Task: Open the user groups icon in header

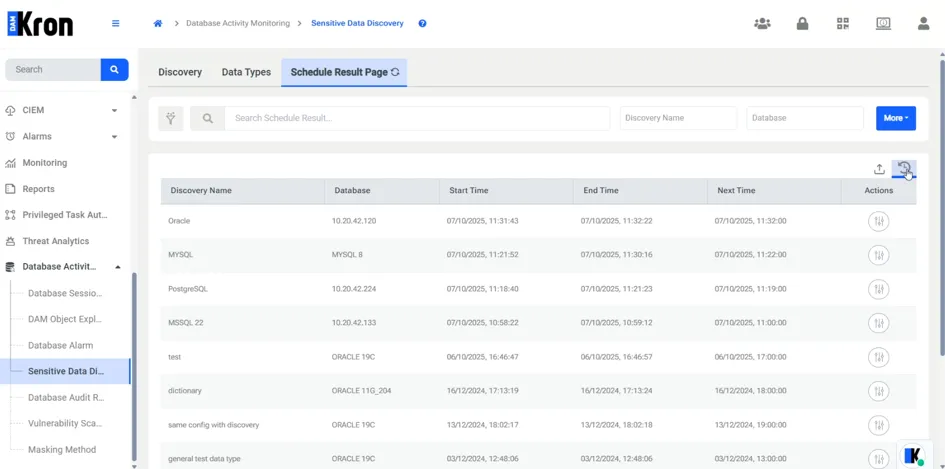Action: pyautogui.click(x=762, y=24)
